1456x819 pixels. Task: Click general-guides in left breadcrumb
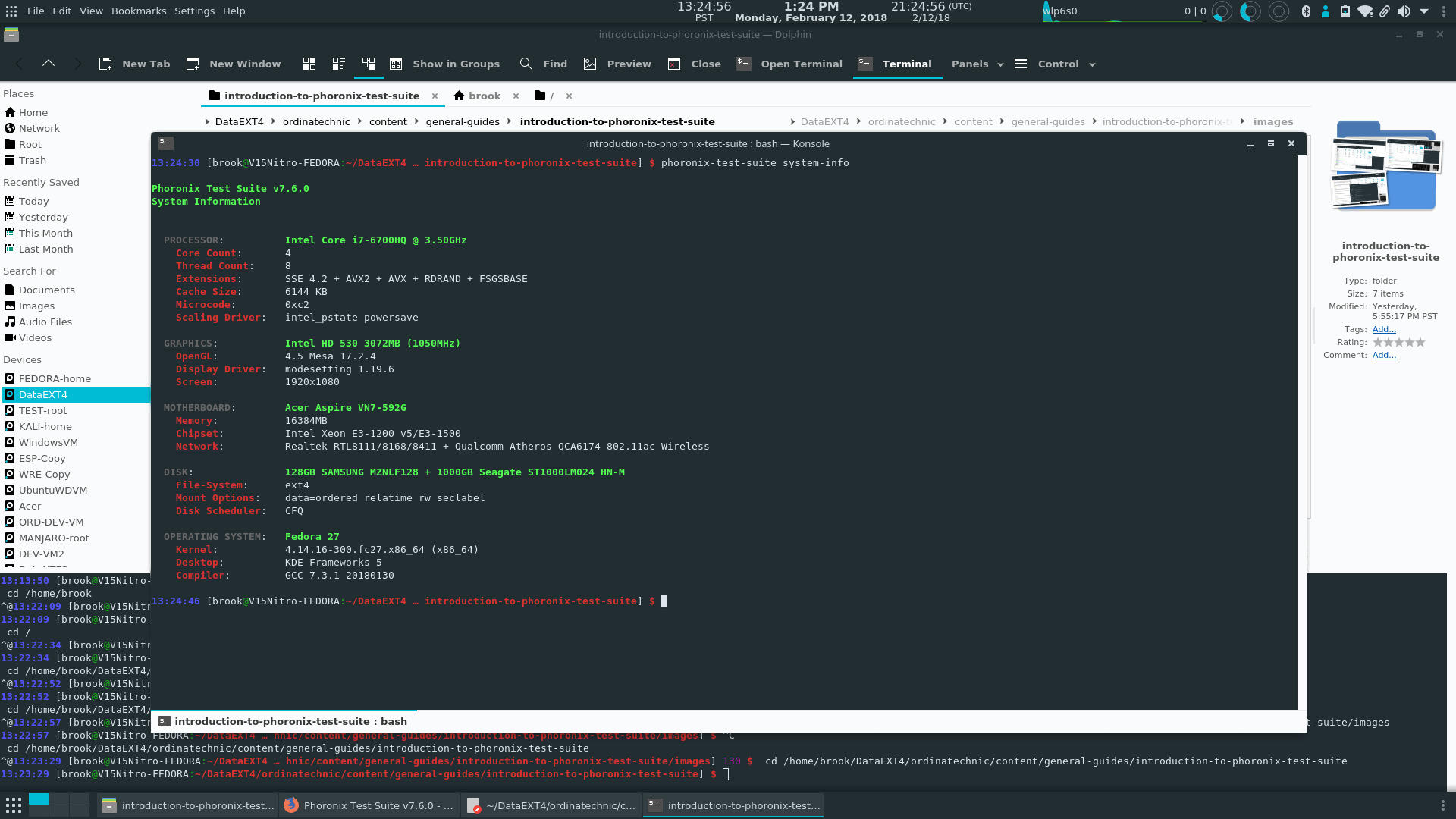pos(463,121)
